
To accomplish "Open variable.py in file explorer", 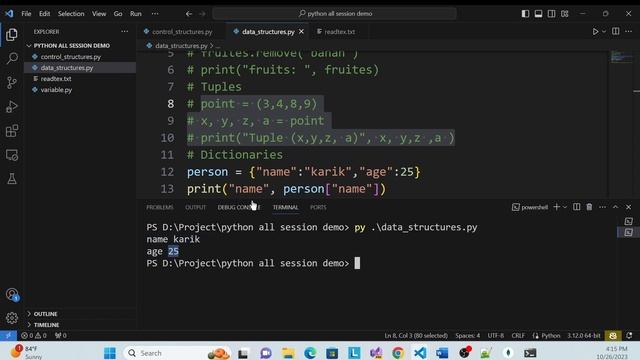I will tap(56, 90).
